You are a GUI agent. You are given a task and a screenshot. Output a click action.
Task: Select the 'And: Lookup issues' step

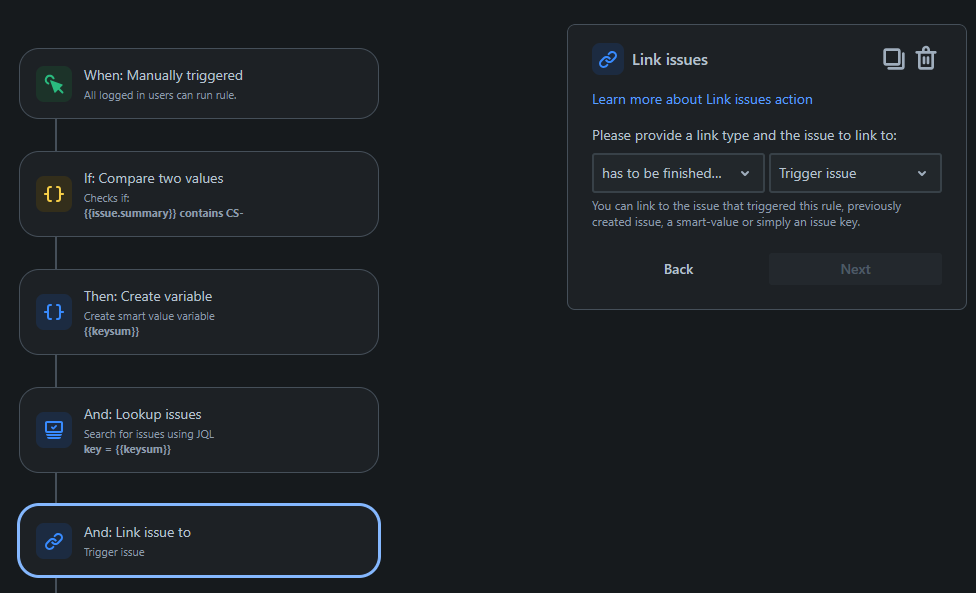click(199, 430)
